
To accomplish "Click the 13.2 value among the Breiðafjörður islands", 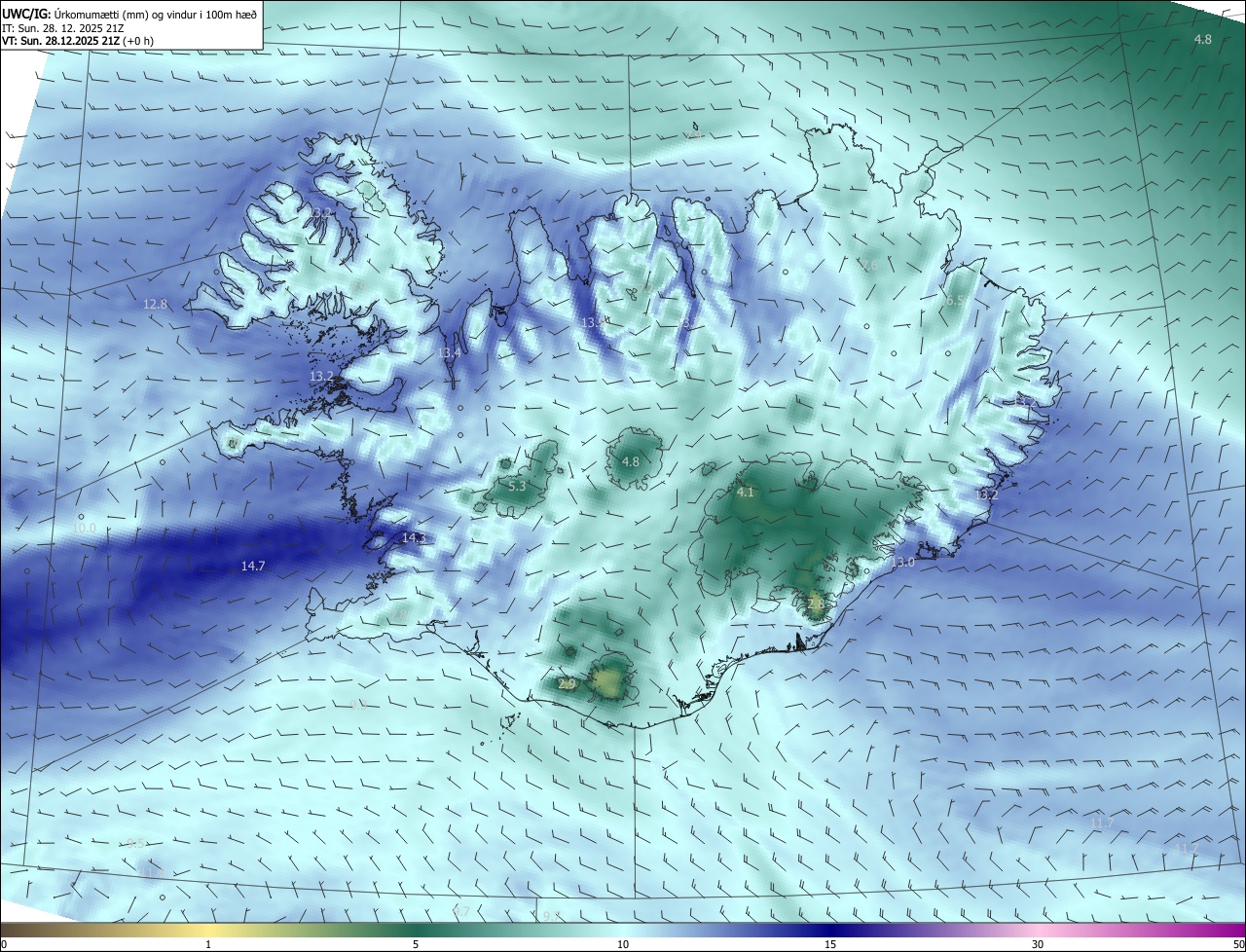I will tap(321, 376).
